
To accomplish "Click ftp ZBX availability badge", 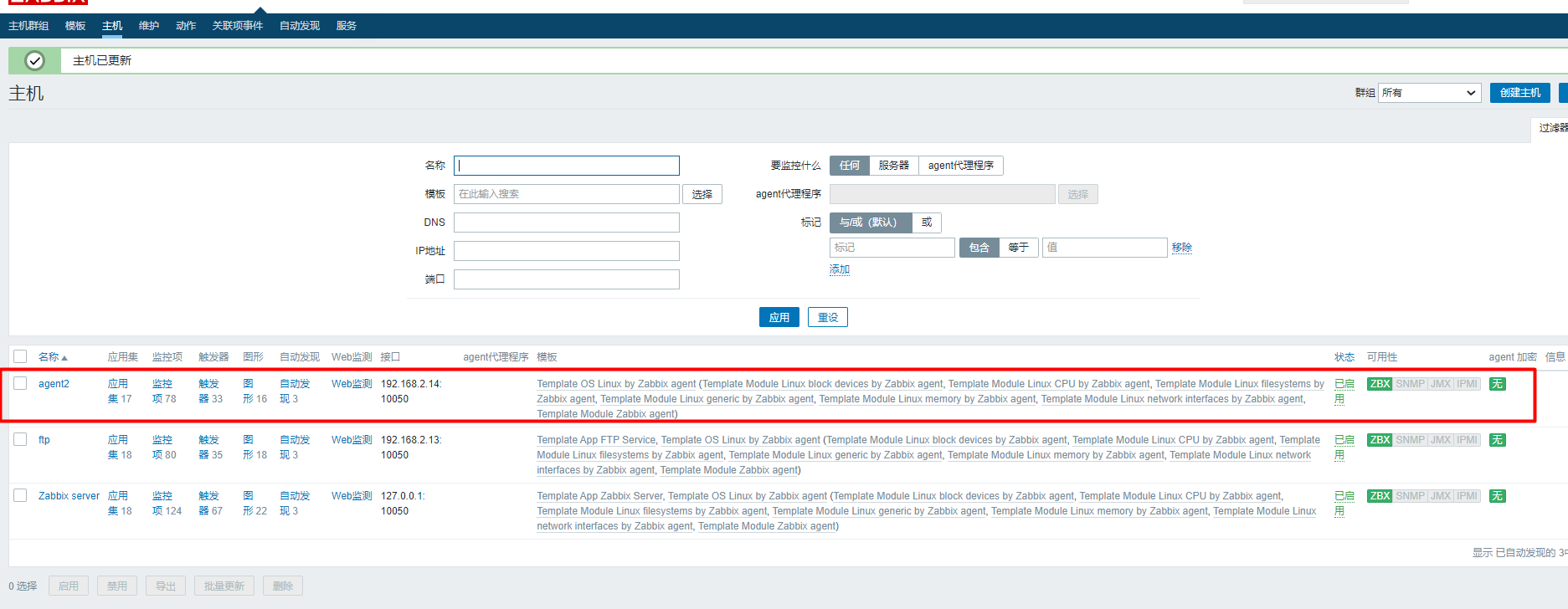I will pyautogui.click(x=1380, y=440).
